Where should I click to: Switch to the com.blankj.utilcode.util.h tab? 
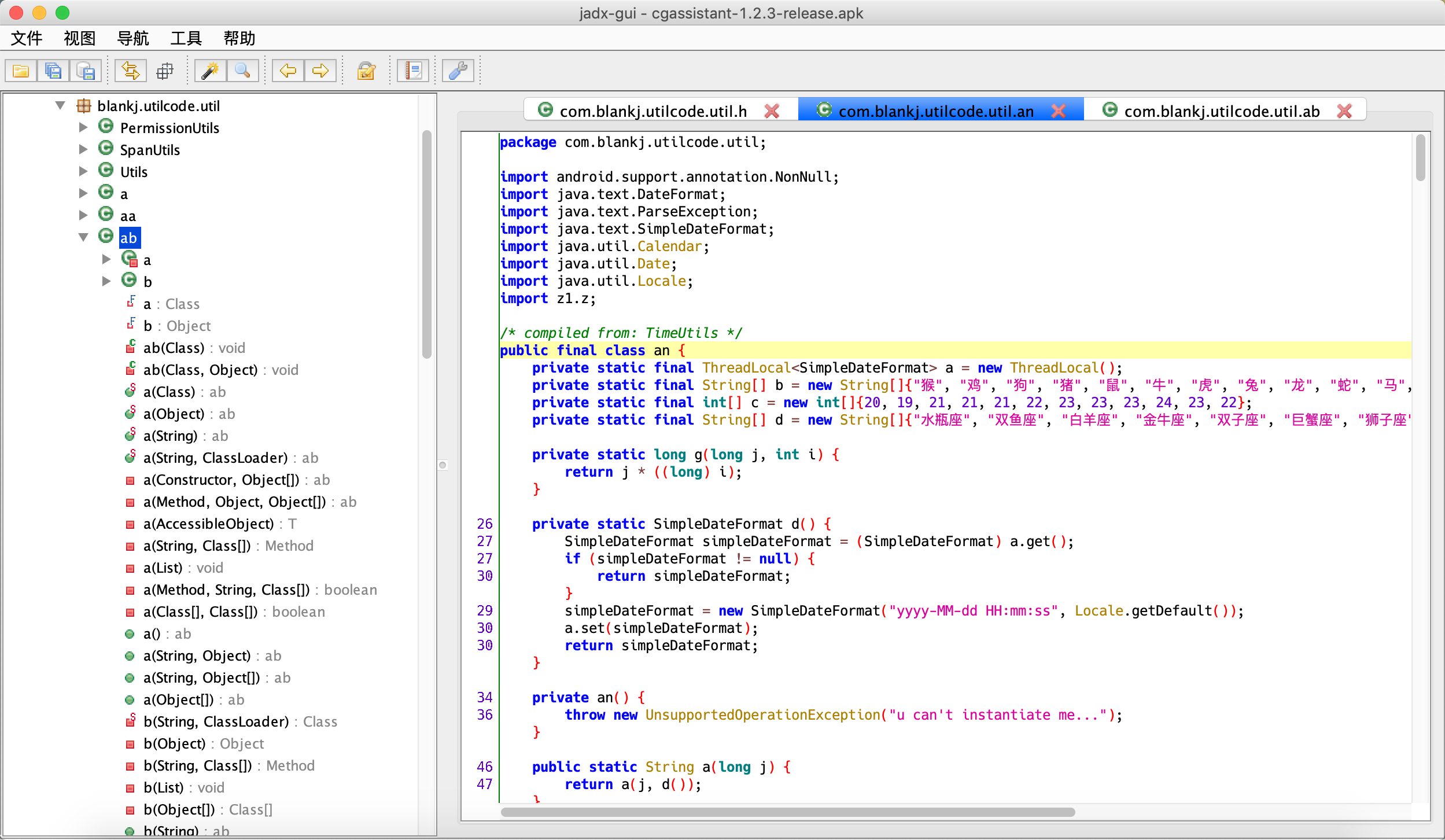[653, 110]
